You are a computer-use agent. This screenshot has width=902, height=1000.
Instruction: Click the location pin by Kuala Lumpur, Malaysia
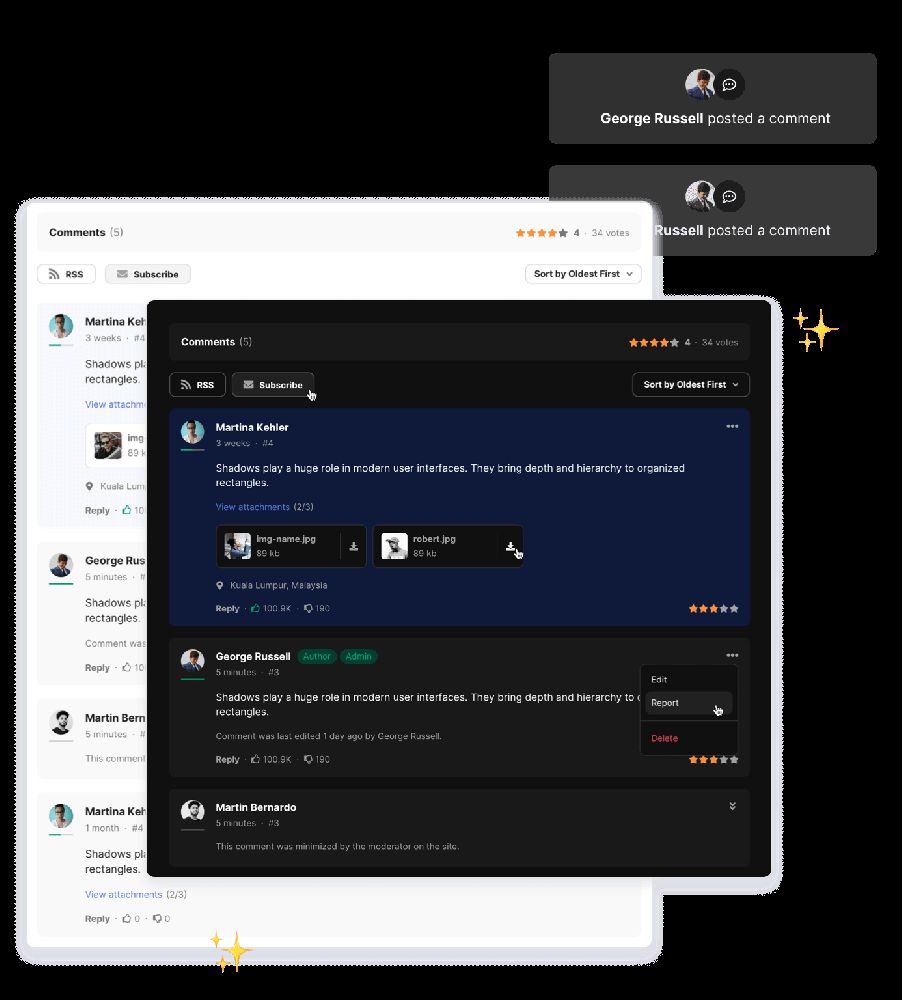pos(219,585)
